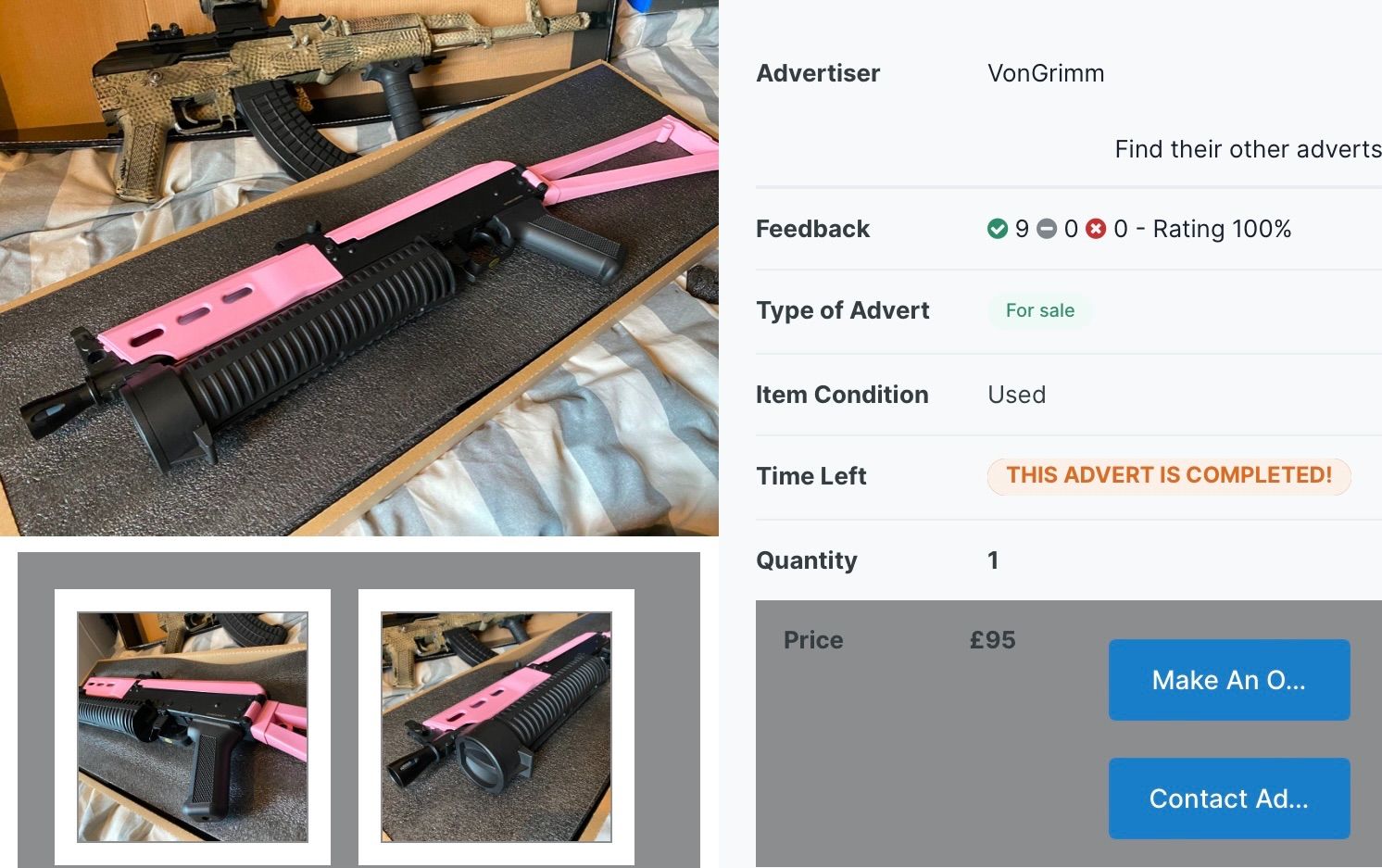Viewport: 1382px width, 868px height.
Task: Open the VonGrimm advertiser profile
Action: [1046, 73]
